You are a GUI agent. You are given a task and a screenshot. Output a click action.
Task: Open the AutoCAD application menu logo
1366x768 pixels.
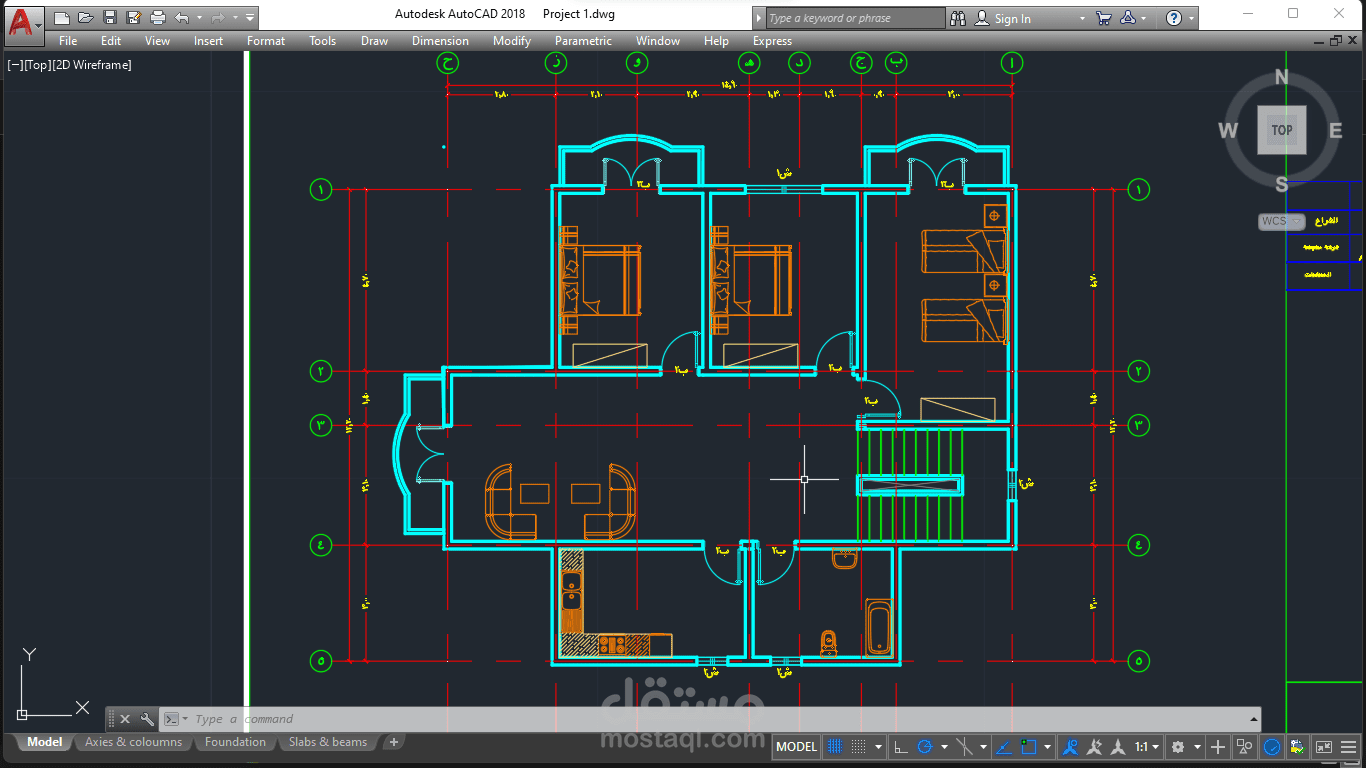point(24,21)
